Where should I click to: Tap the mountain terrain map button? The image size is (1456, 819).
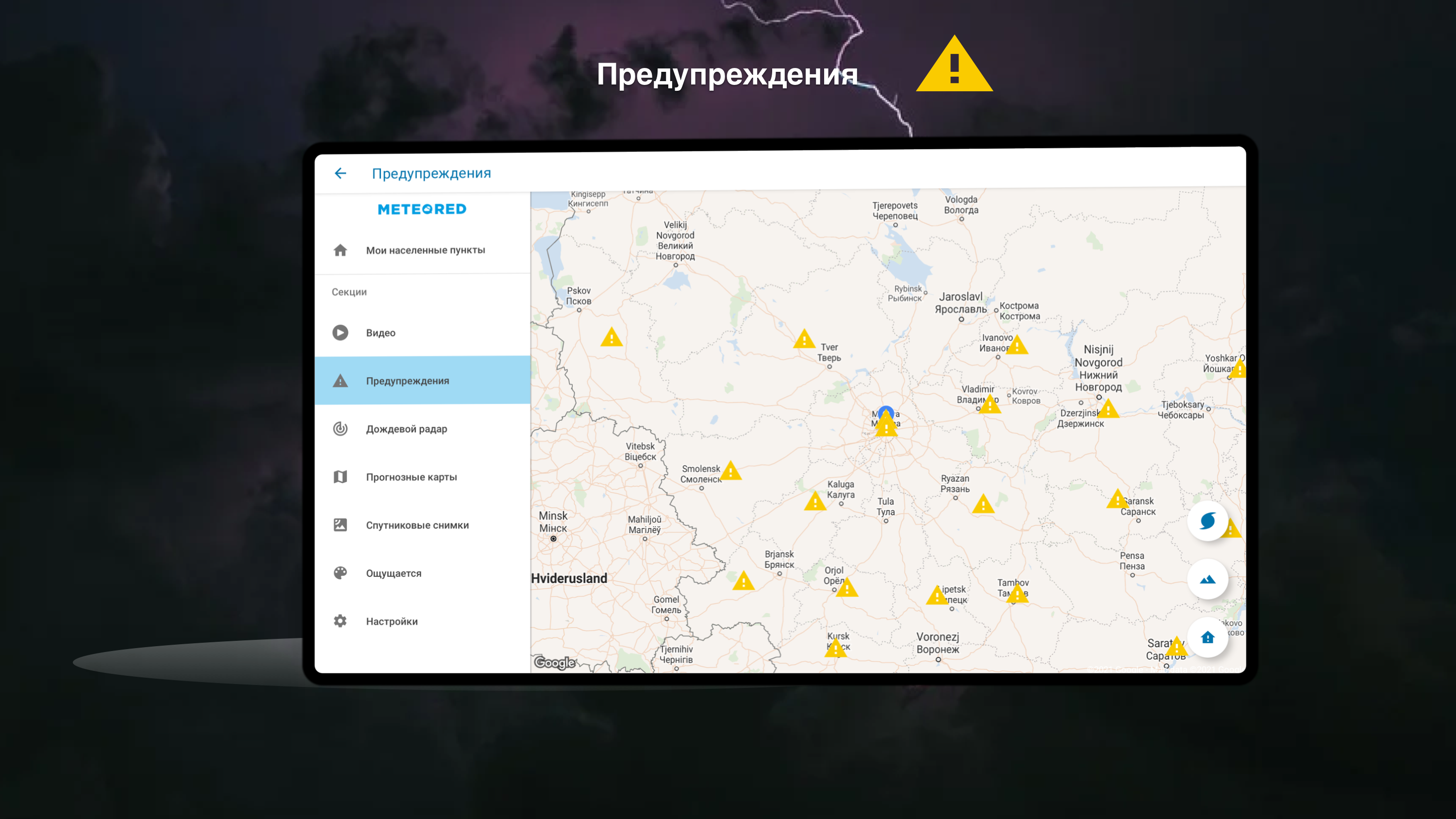(1208, 579)
